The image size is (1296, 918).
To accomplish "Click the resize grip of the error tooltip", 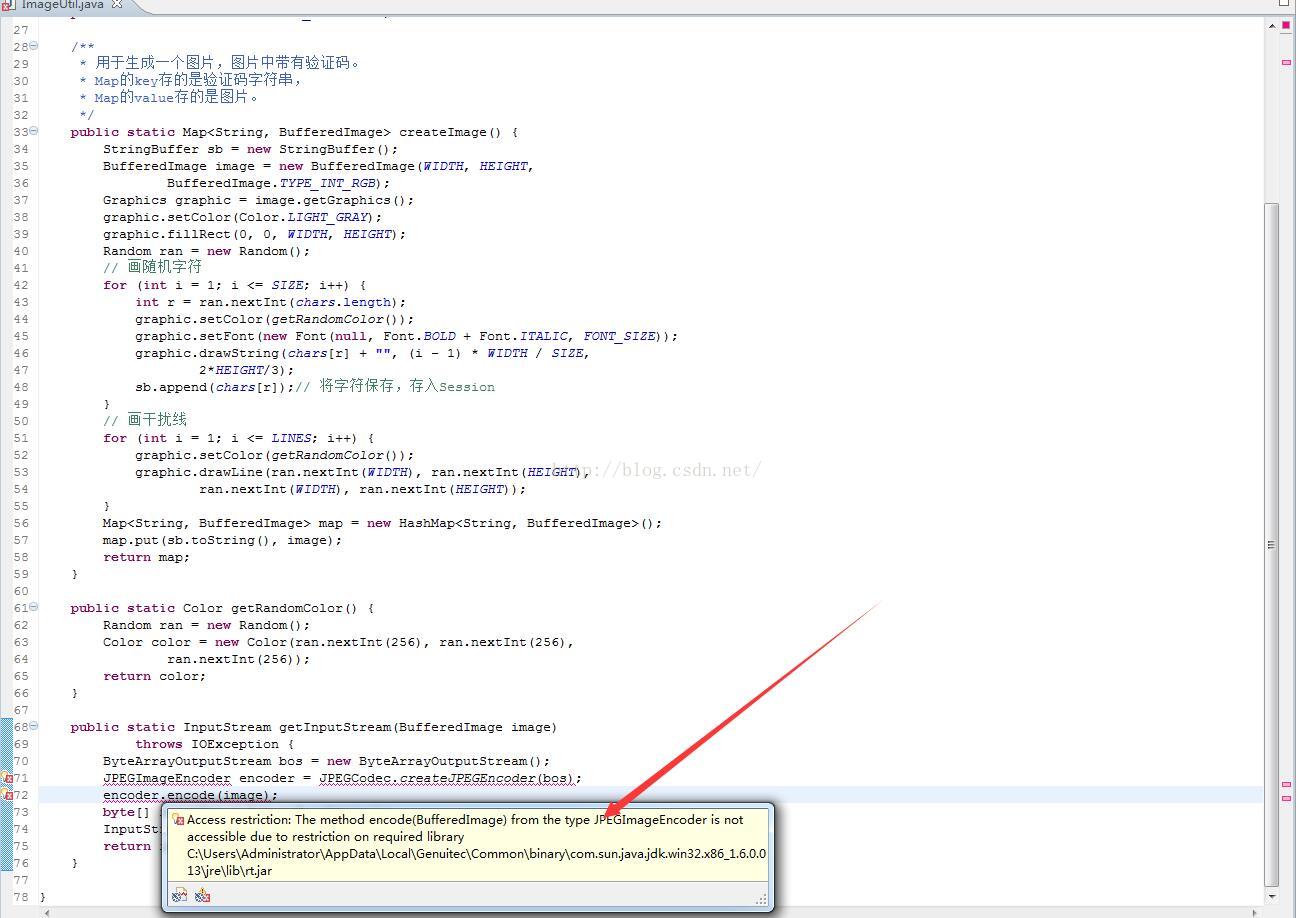I will [x=761, y=900].
